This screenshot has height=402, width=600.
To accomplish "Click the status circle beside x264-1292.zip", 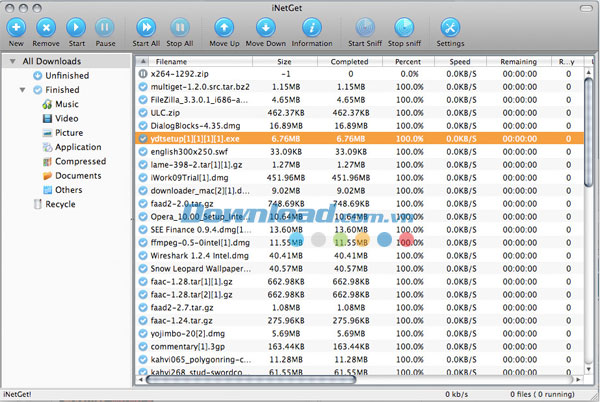I will point(143,74).
